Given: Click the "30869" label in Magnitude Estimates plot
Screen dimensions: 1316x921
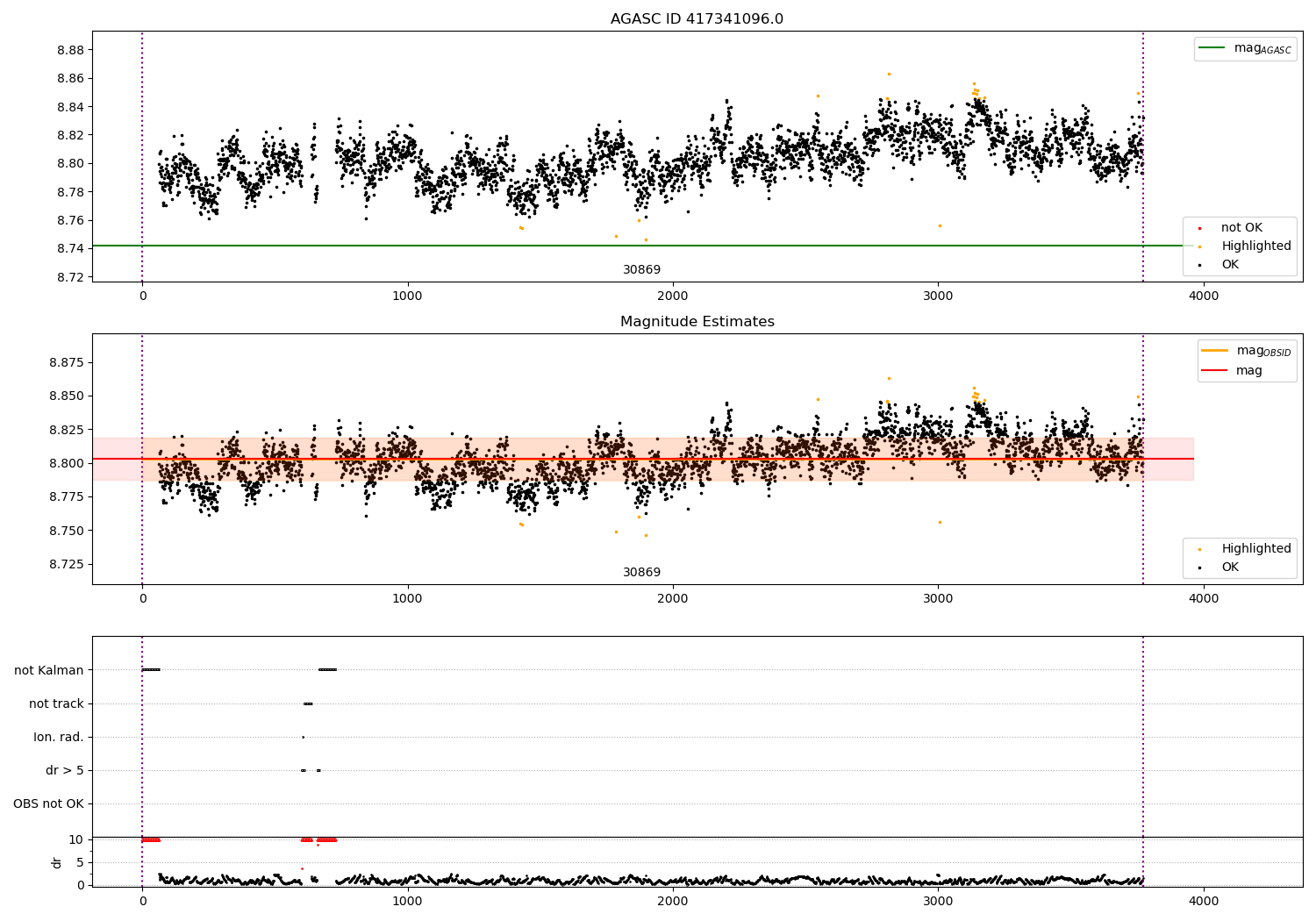Looking at the screenshot, I should 641,573.
